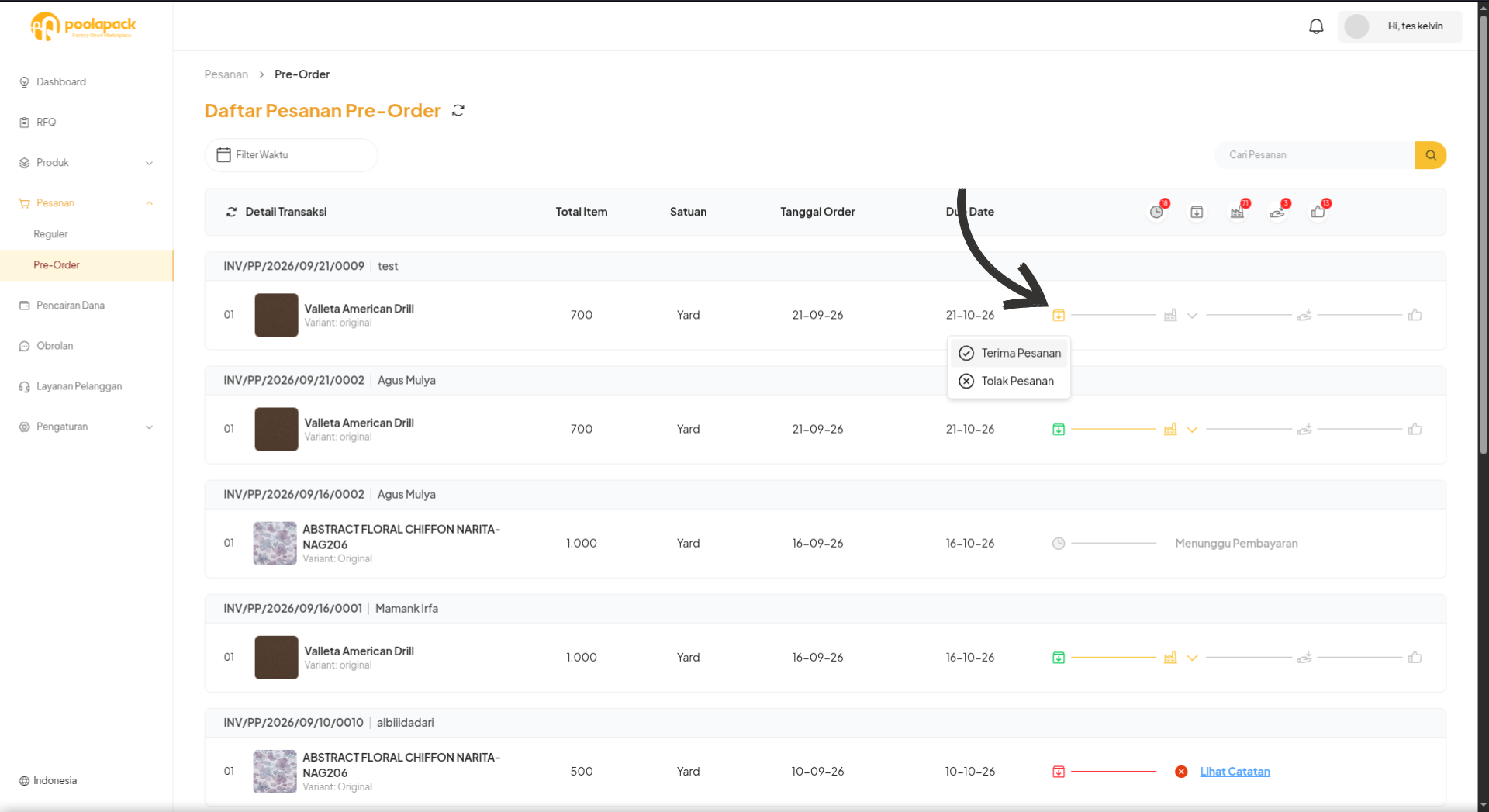Image resolution: width=1489 pixels, height=812 pixels.
Task: Refresh list icon next to Daftar Pesanan Pre-Order
Action: point(458,111)
